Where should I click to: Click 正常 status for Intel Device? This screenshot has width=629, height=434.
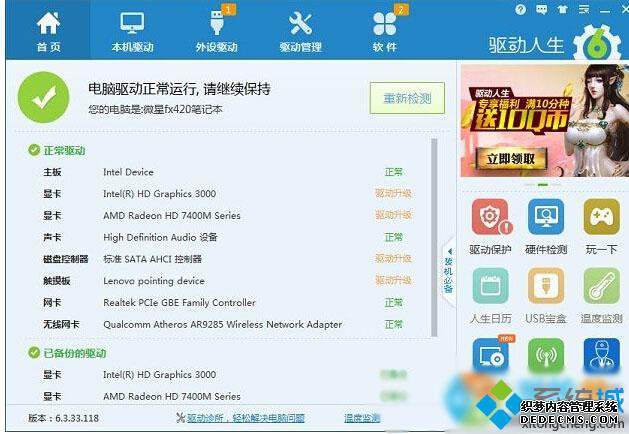point(394,172)
